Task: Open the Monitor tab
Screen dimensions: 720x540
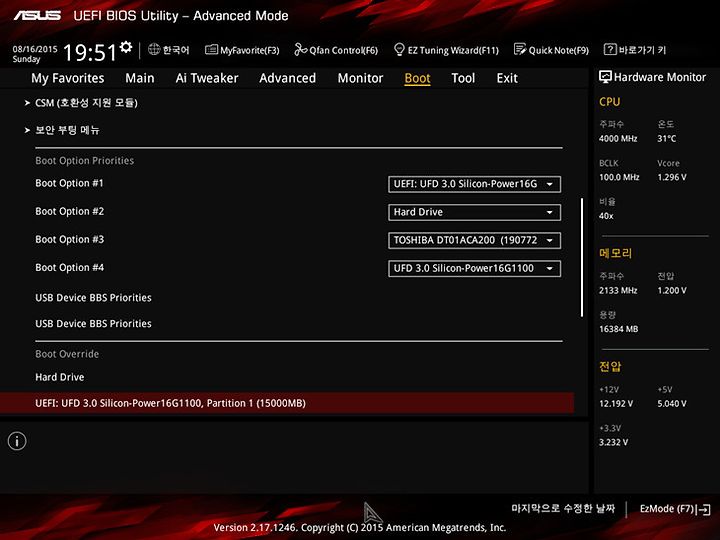Action: pos(360,78)
